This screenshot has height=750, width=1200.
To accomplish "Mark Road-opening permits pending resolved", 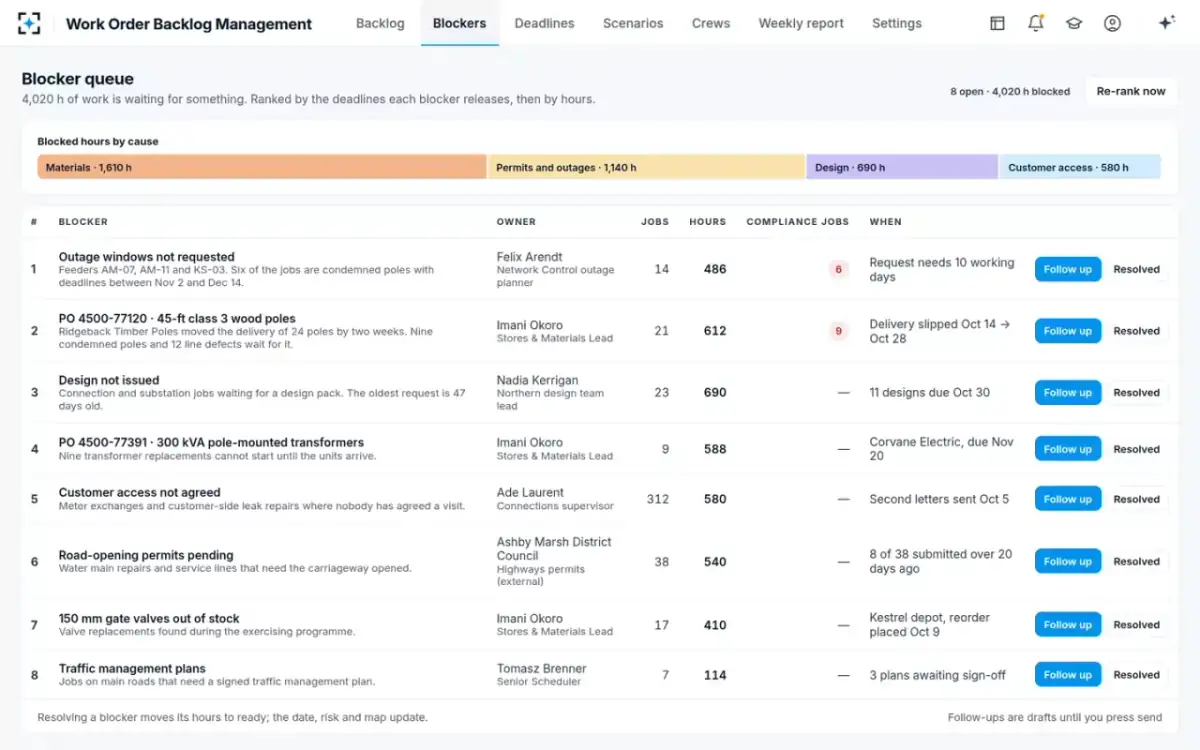I will (x=1137, y=561).
